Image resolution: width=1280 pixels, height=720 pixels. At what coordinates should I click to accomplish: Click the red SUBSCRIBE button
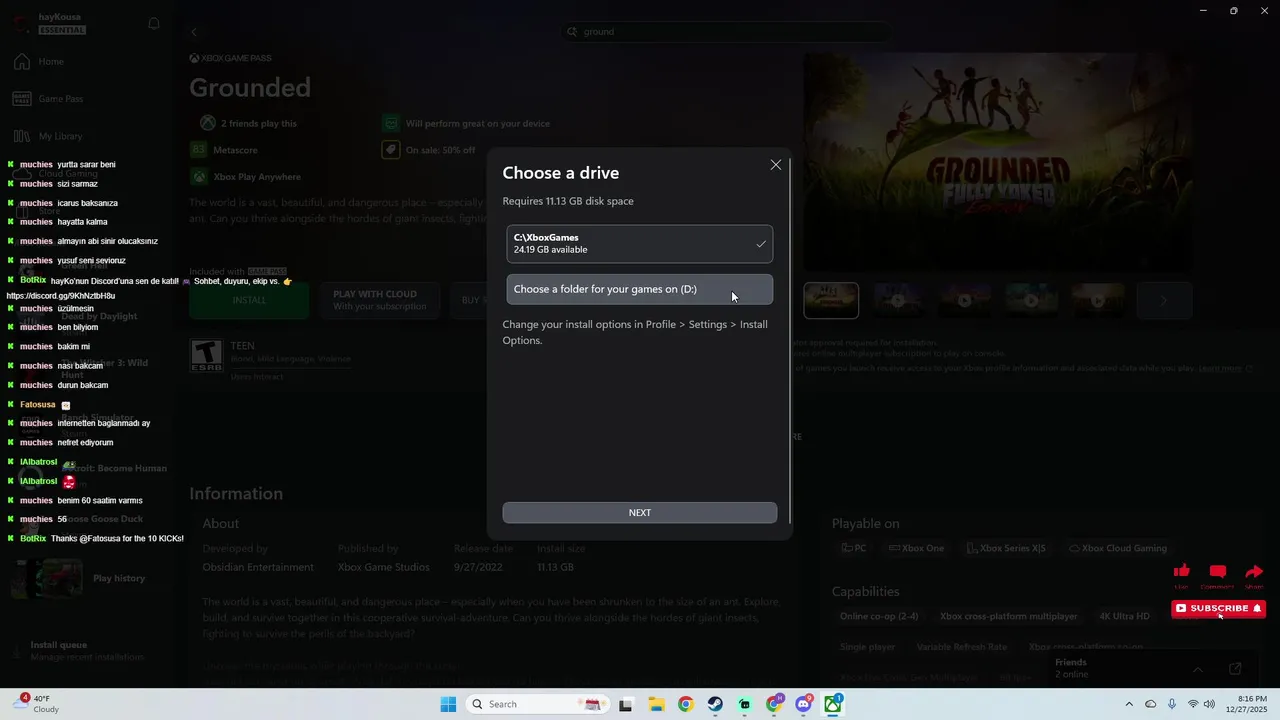pos(1218,608)
